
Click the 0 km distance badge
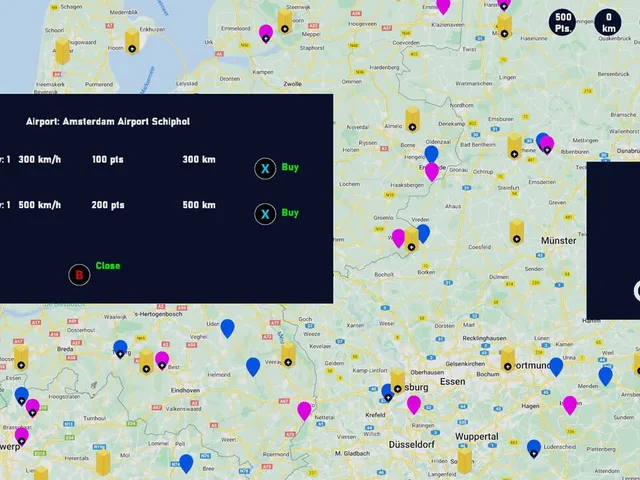[608, 22]
